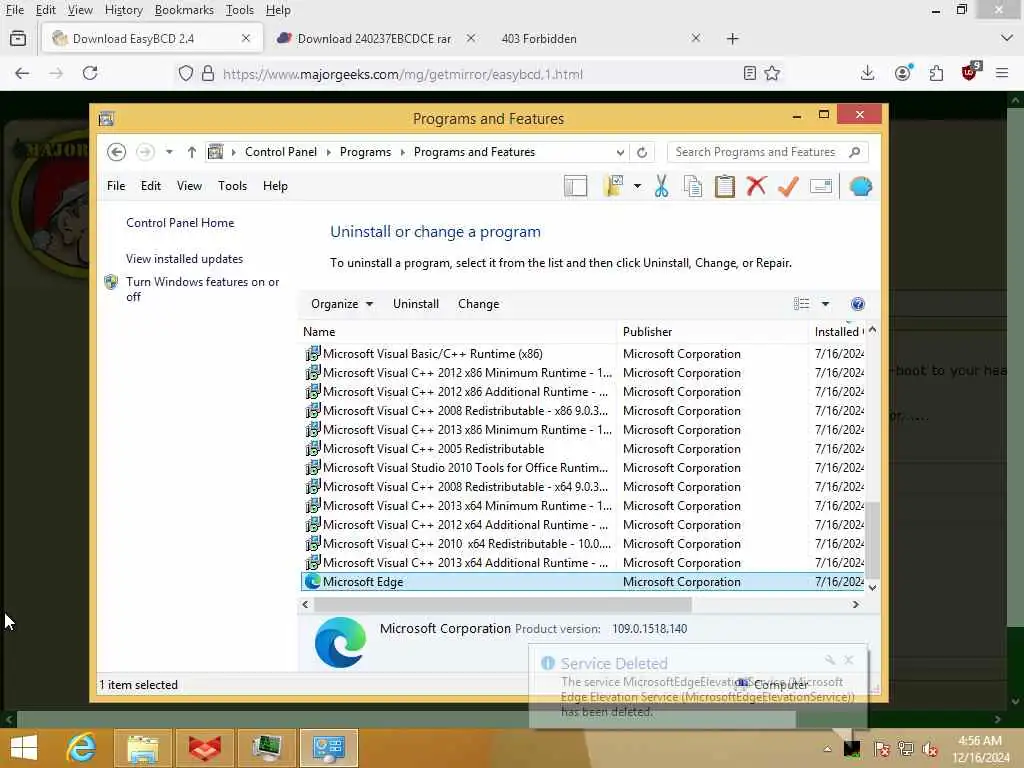Screen dimensions: 1024x768
Task: Click the navigation pane layout icon in toolbar
Action: click(x=575, y=186)
